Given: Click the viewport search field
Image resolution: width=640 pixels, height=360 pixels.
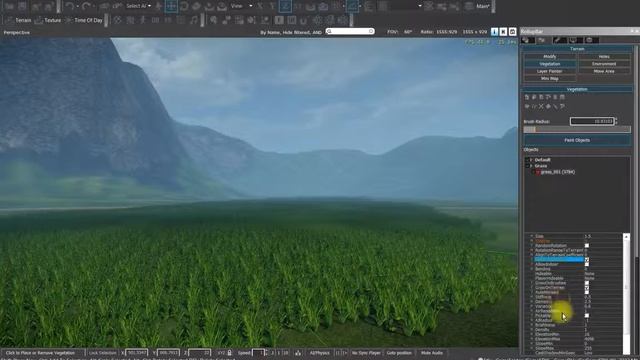Looking at the screenshot, I should tap(350, 31).
